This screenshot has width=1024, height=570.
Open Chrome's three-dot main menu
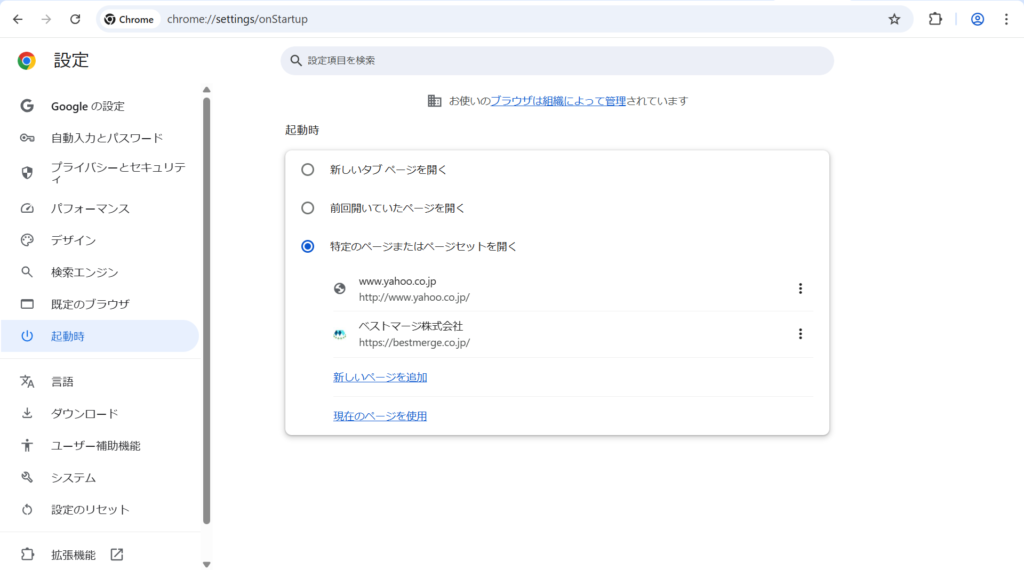1006,19
